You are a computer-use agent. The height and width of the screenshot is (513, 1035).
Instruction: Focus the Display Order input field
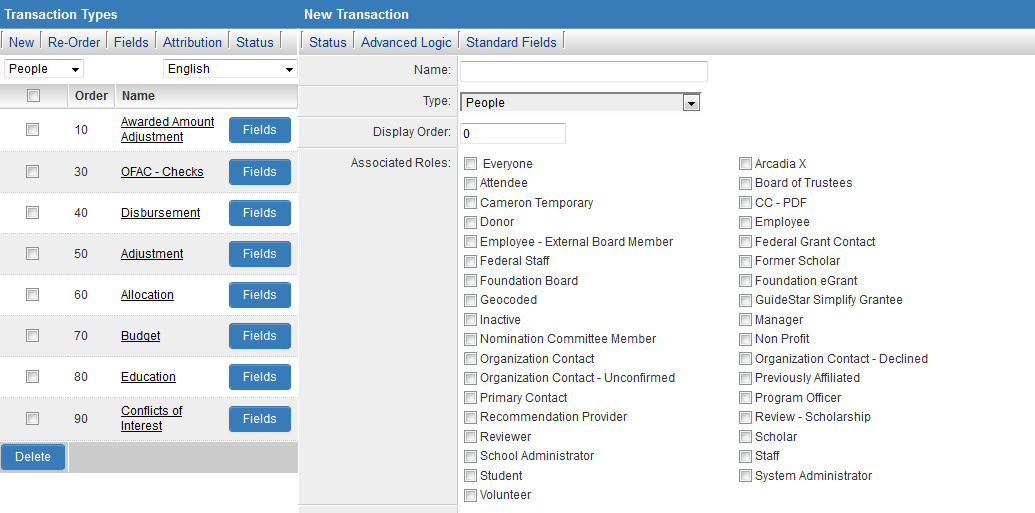(513, 133)
